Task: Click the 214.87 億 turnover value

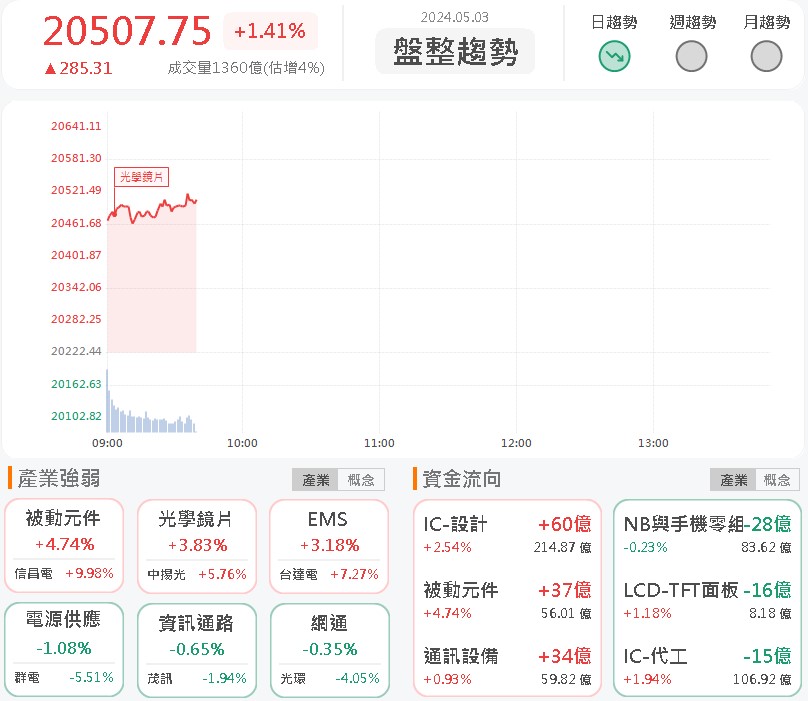Action: point(562,547)
